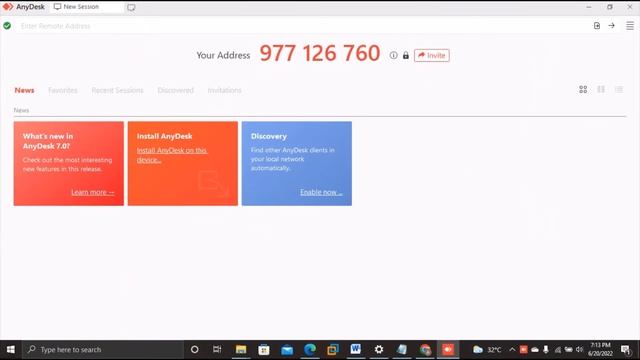Screen dimensions: 640x360
Task: Switch to the Favorites tab
Action: (x=62, y=90)
